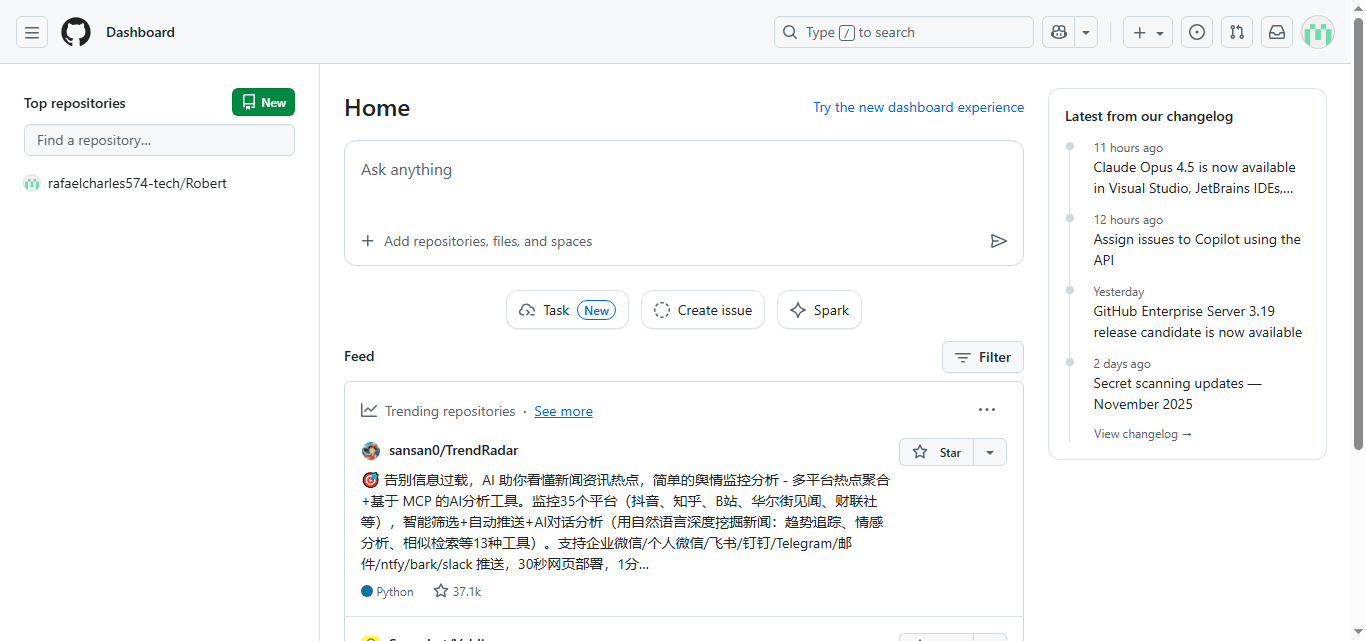Click the GitHub Octocat logo
The image size is (1366, 641).
(76, 32)
